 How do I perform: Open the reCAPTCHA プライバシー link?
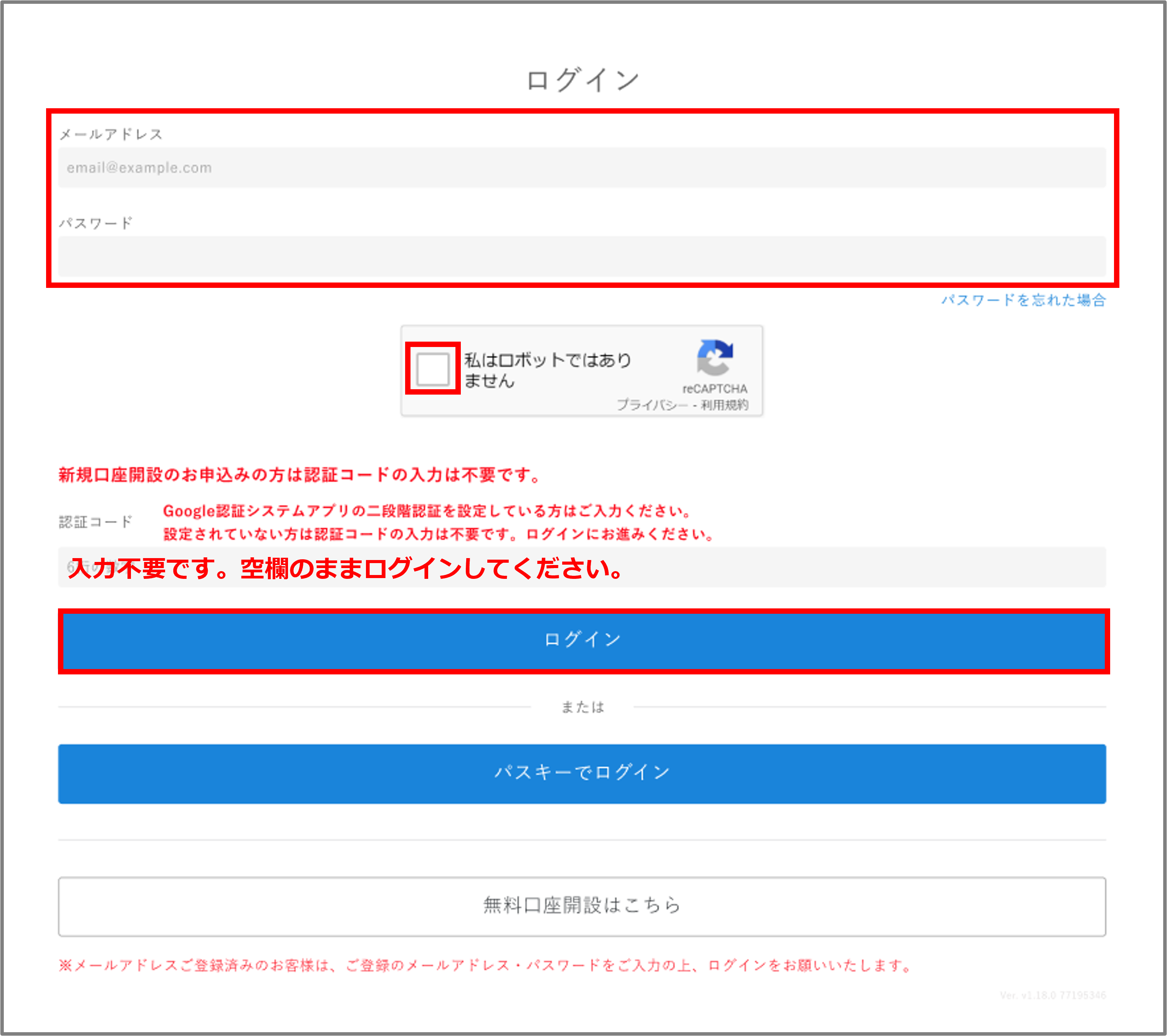pyautogui.click(x=652, y=405)
